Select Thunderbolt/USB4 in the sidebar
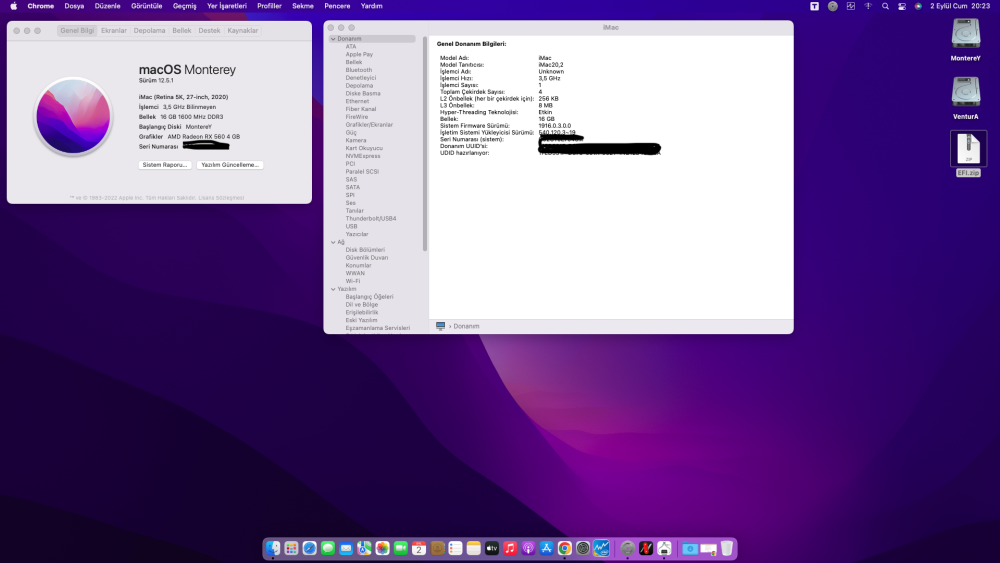The height and width of the screenshot is (563, 1000). (x=371, y=219)
